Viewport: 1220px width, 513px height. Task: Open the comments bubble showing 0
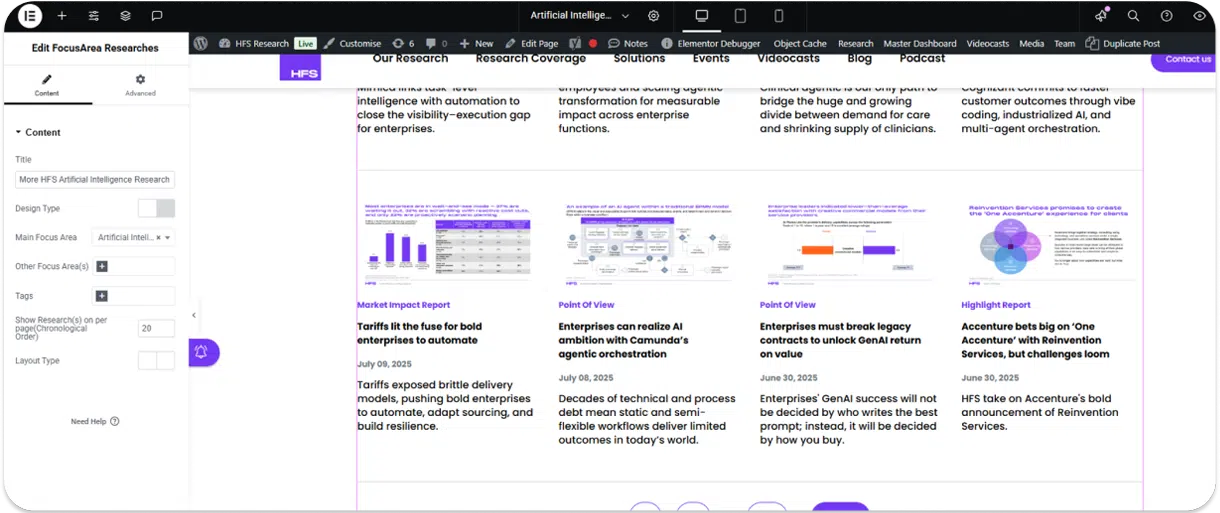(x=436, y=43)
